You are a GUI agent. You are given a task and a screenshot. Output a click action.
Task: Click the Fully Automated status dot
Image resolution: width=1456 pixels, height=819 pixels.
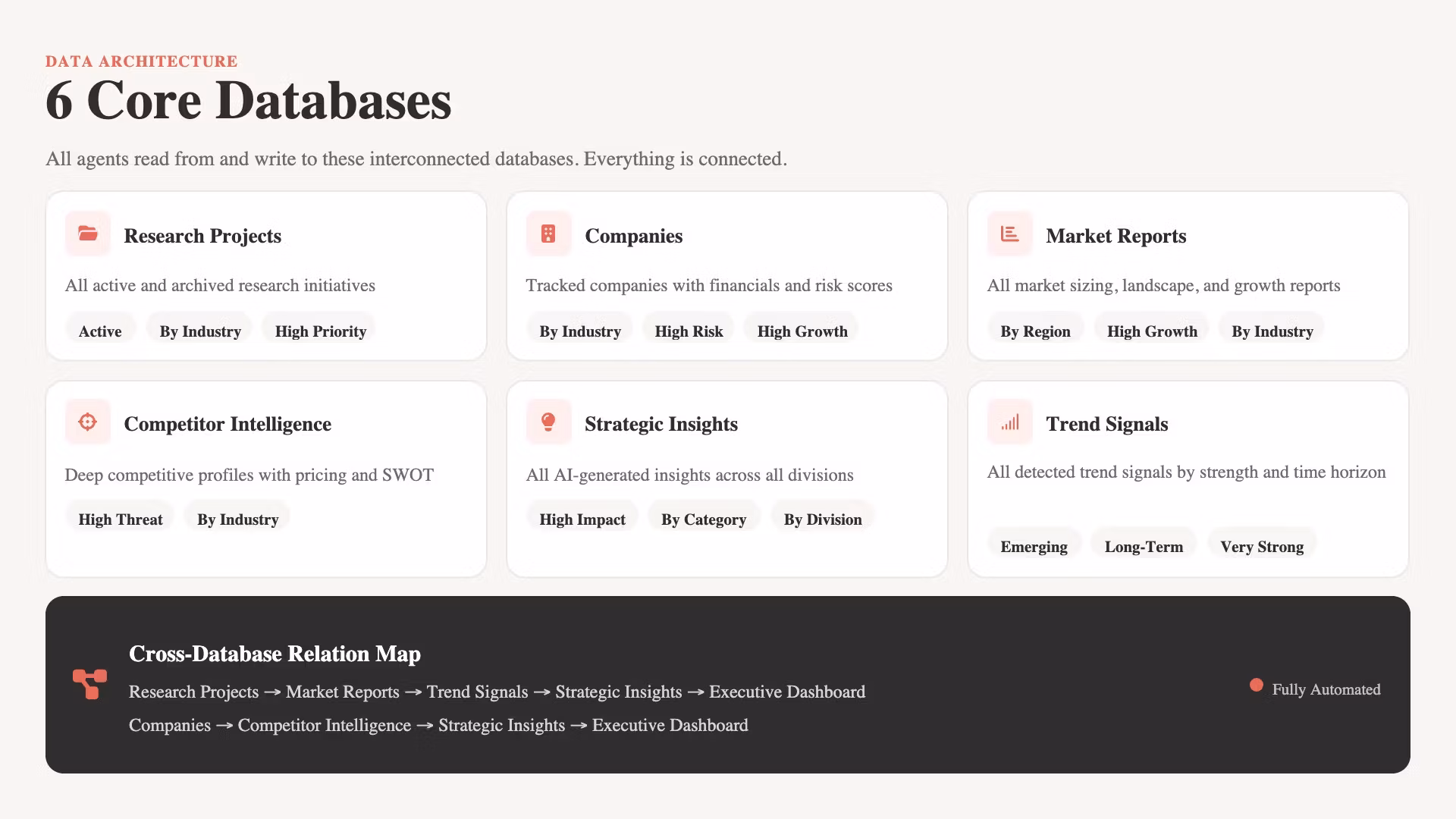click(x=1257, y=686)
